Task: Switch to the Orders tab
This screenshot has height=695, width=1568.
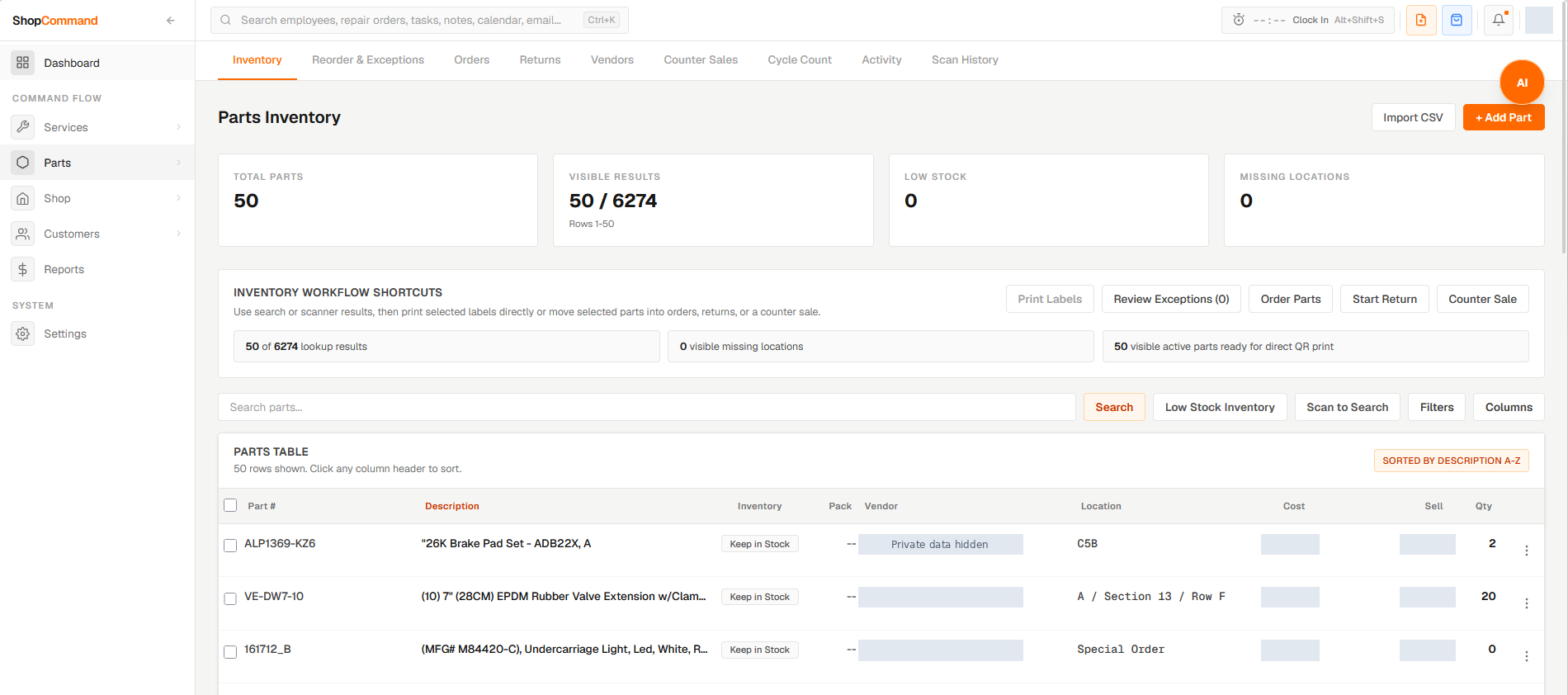Action: (x=472, y=59)
